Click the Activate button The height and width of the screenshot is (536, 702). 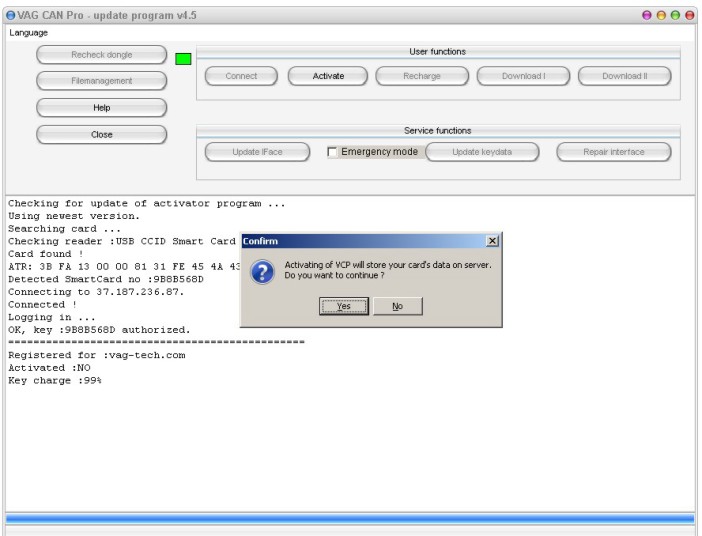[x=328, y=76]
